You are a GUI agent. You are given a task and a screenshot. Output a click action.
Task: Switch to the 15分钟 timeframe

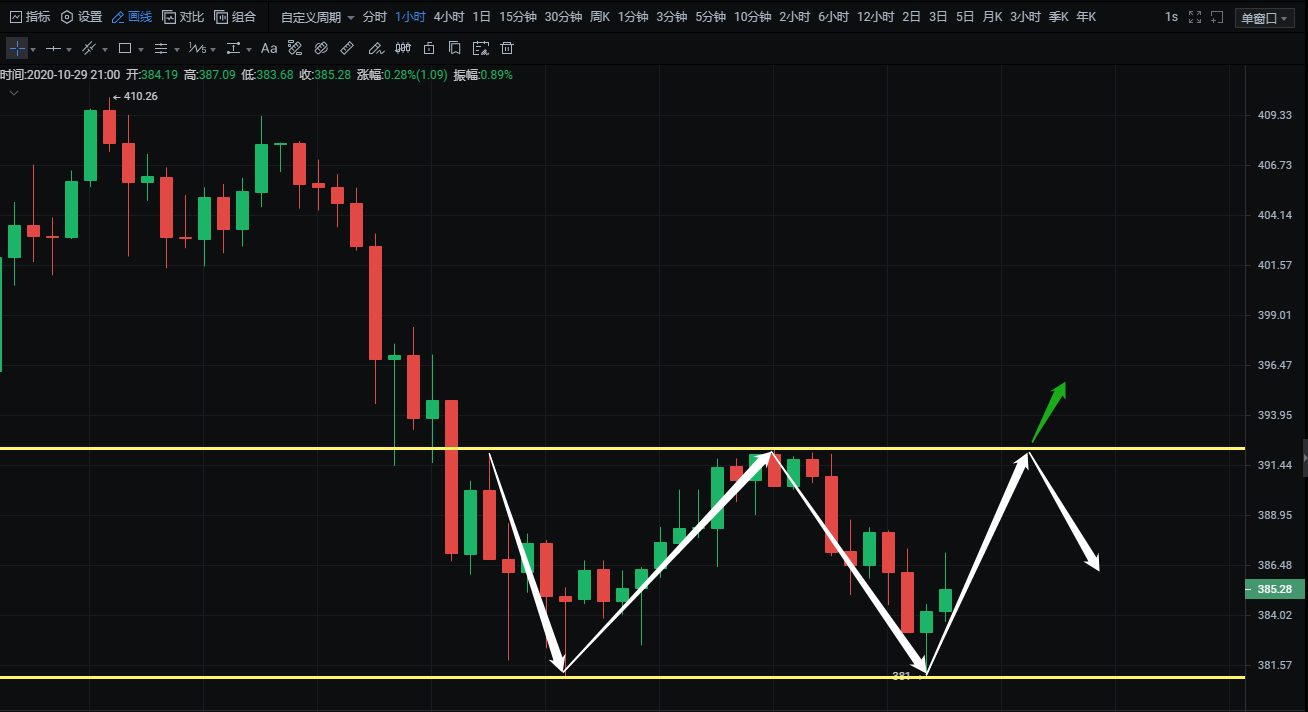tap(517, 17)
